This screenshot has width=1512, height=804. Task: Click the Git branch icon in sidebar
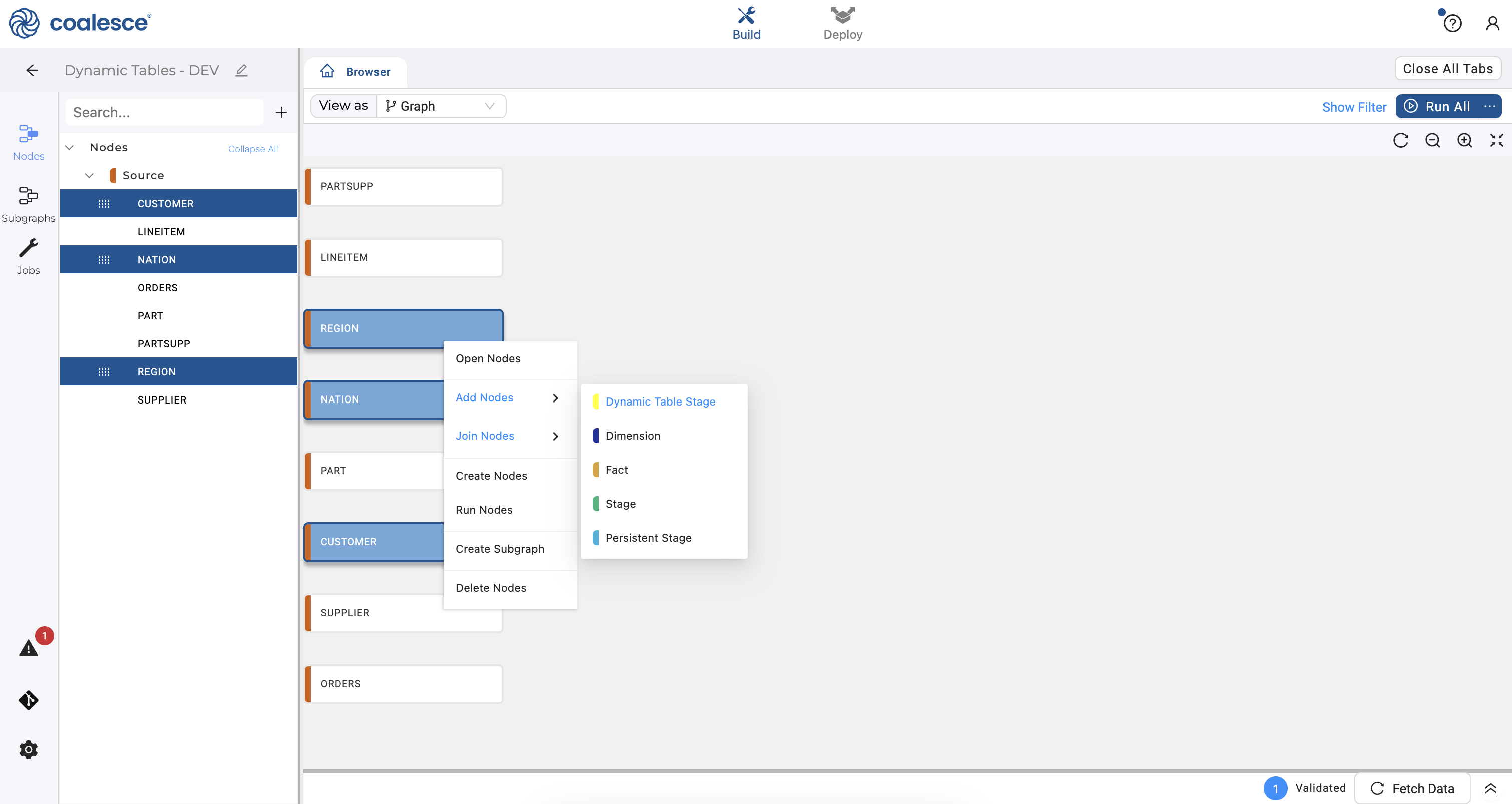(x=28, y=700)
